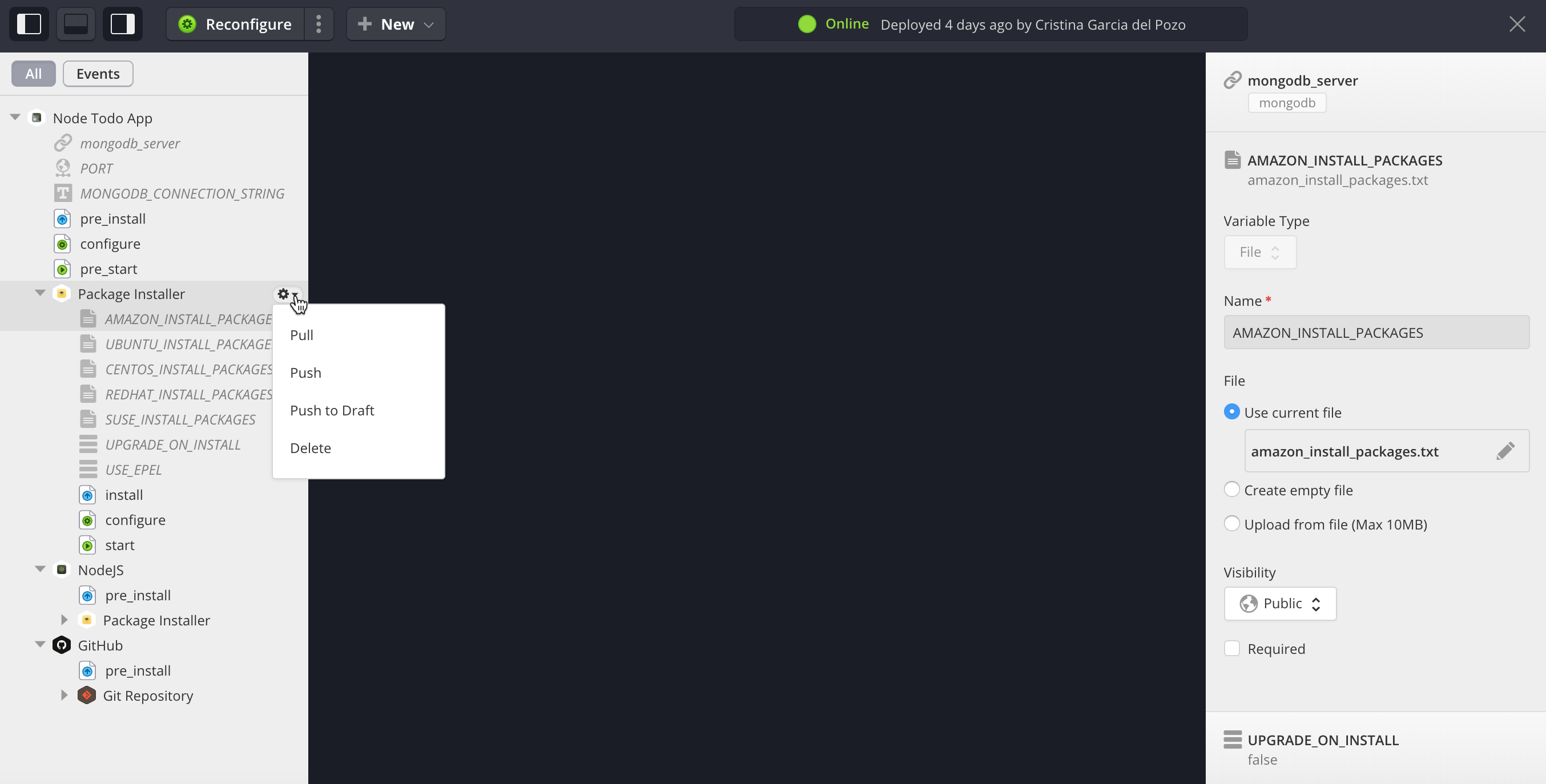Viewport: 1546px width, 784px height.
Task: Select the 'Use current file' radio button
Action: [x=1232, y=411]
